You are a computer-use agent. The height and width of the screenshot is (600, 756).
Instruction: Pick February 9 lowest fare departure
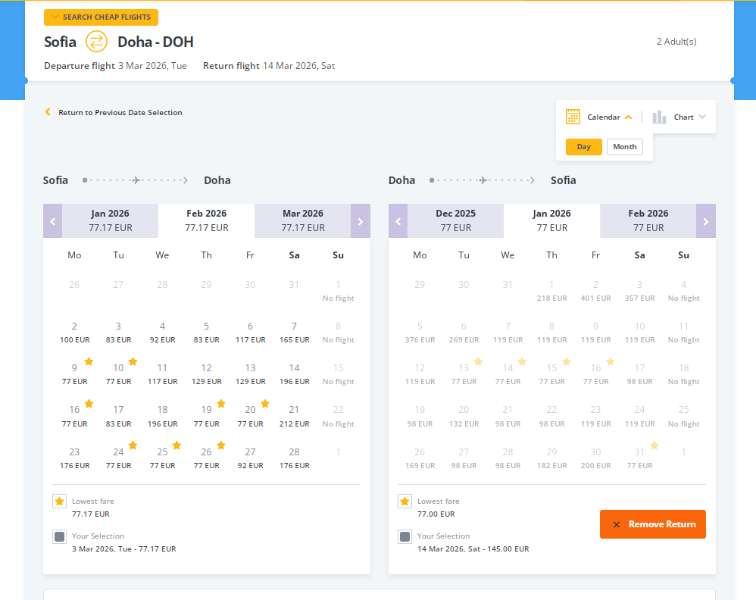(x=74, y=374)
